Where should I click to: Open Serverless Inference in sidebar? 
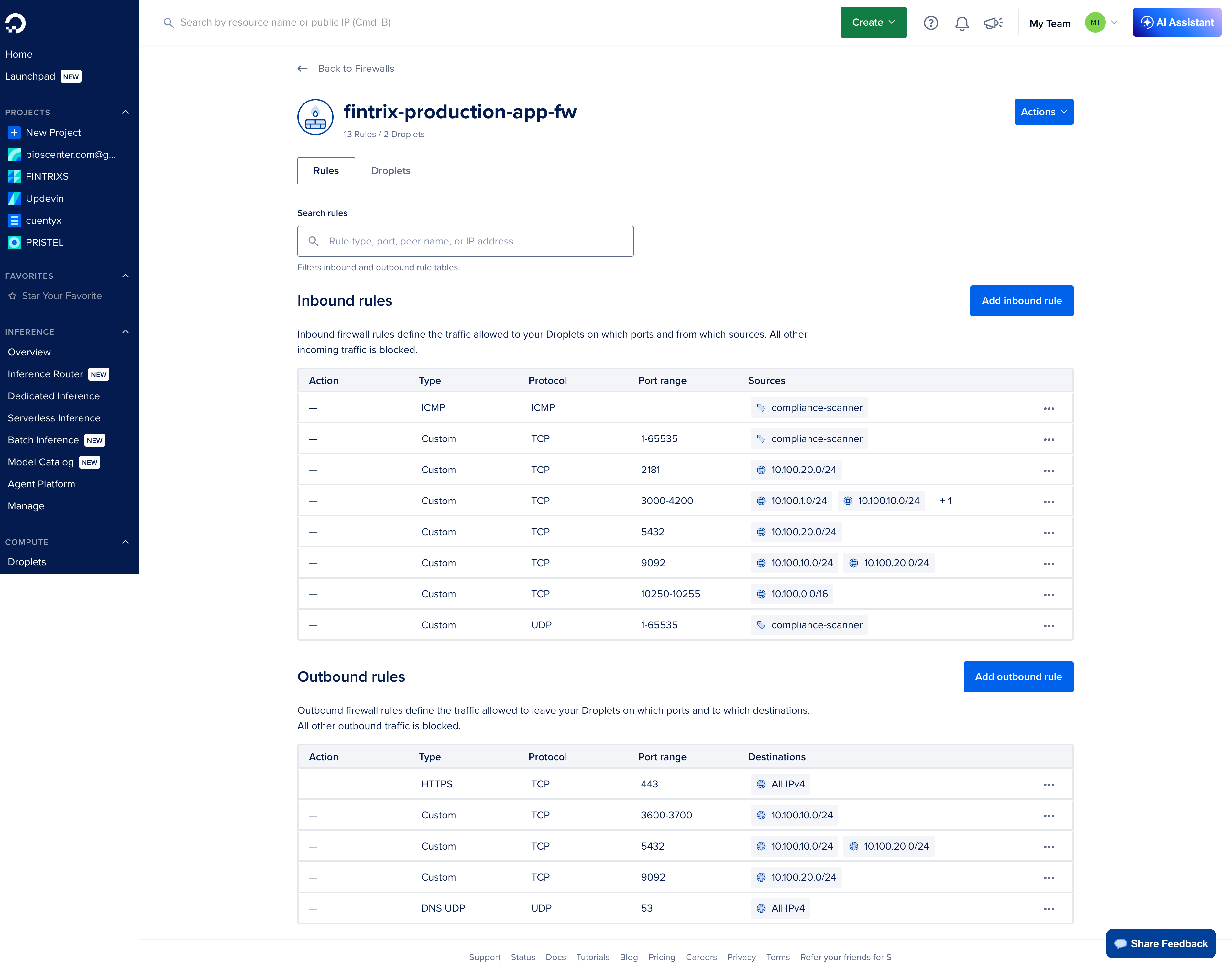[x=54, y=418]
